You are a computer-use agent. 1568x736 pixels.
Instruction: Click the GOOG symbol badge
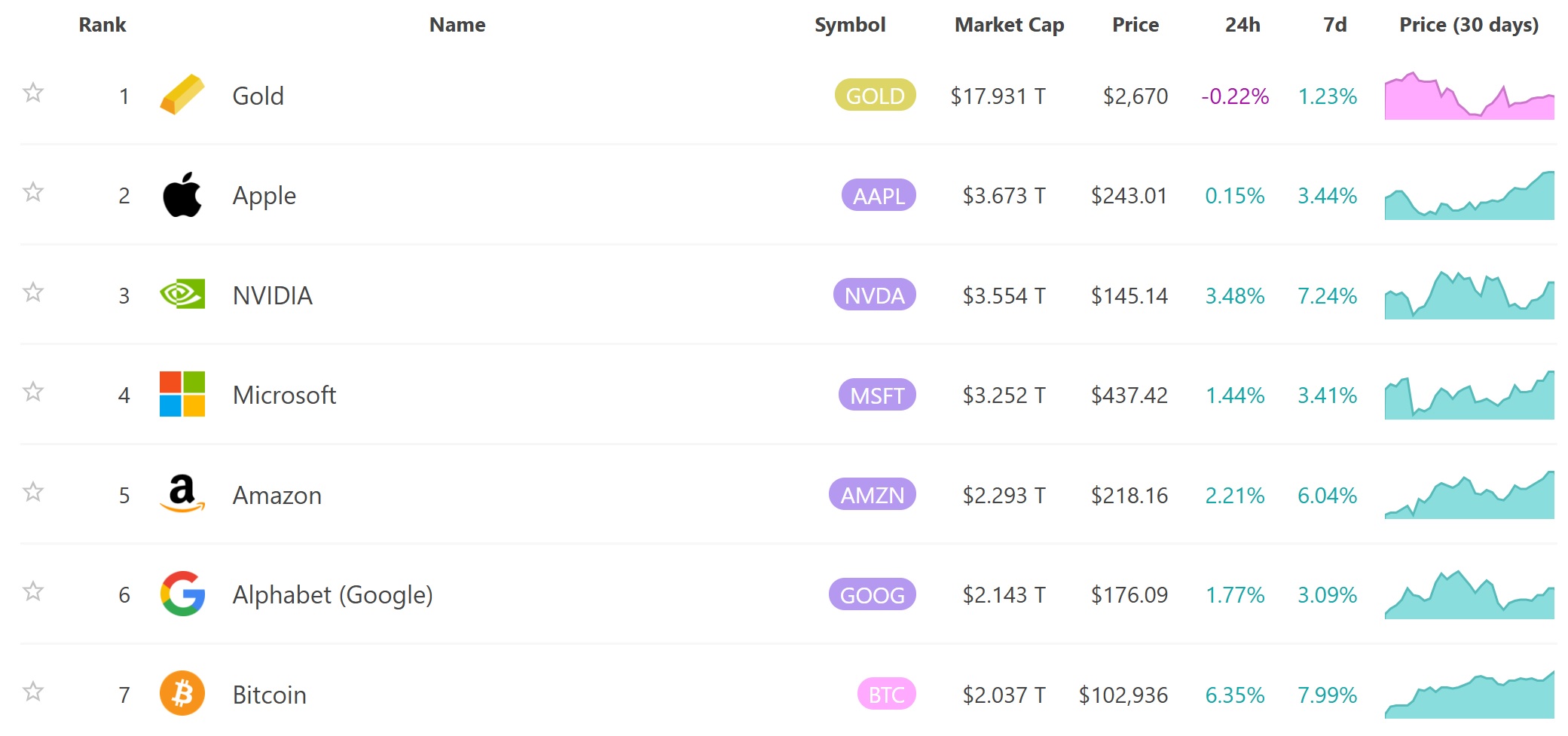873,594
